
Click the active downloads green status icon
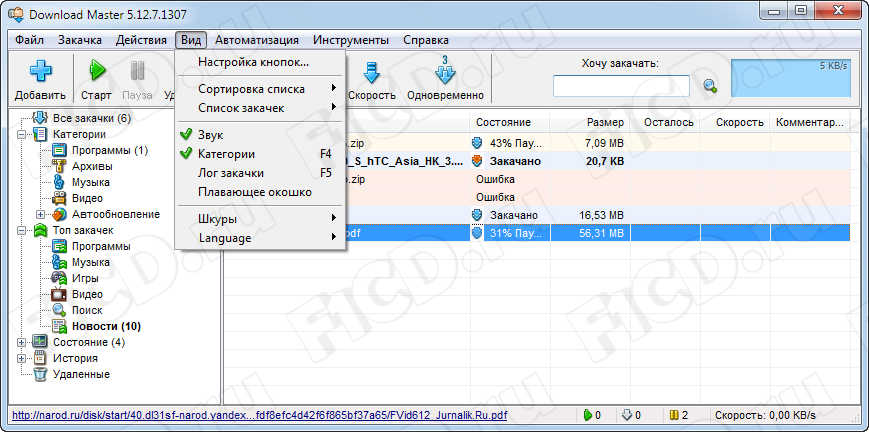coord(587,415)
